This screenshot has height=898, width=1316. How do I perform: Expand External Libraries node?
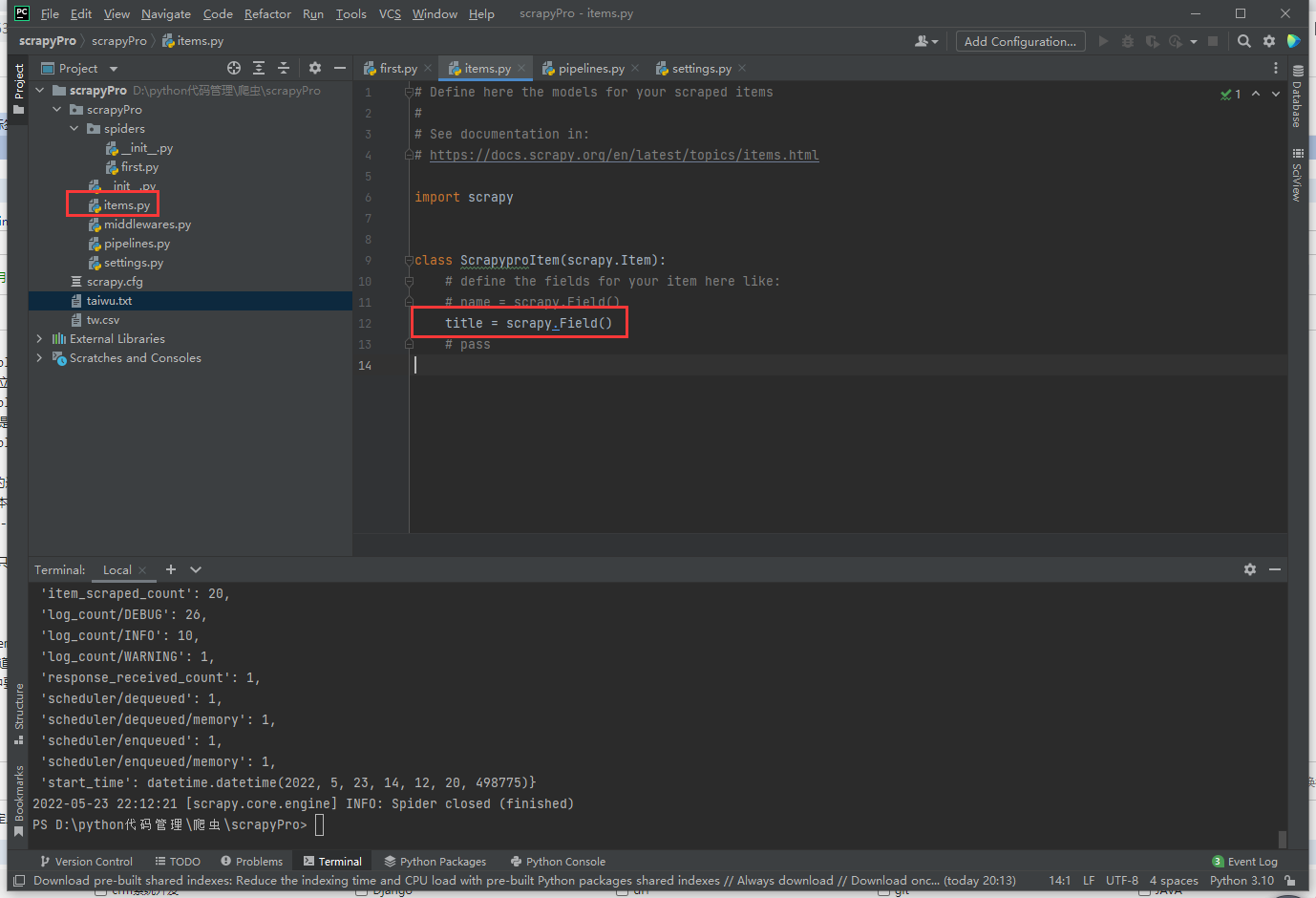[x=40, y=339]
